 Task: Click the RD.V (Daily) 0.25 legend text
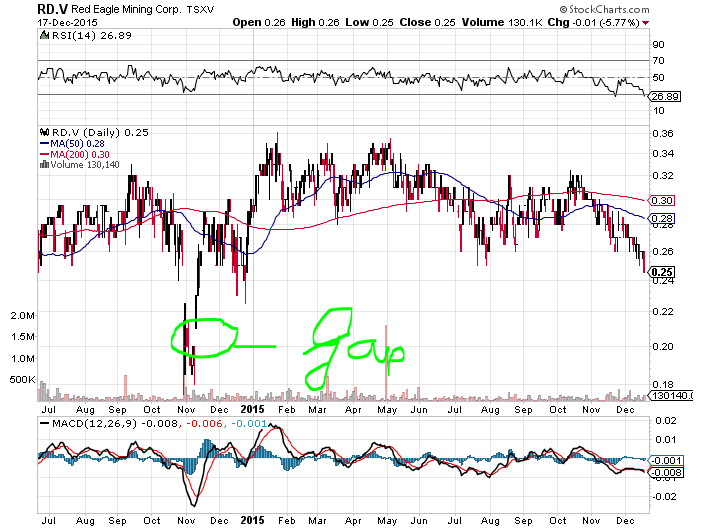click(100, 132)
